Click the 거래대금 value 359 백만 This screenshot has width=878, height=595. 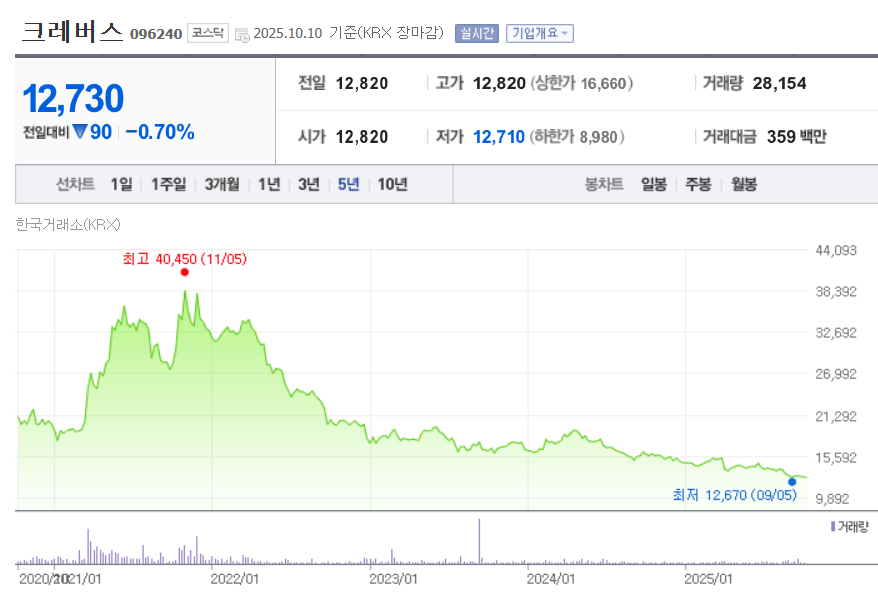[x=797, y=137]
